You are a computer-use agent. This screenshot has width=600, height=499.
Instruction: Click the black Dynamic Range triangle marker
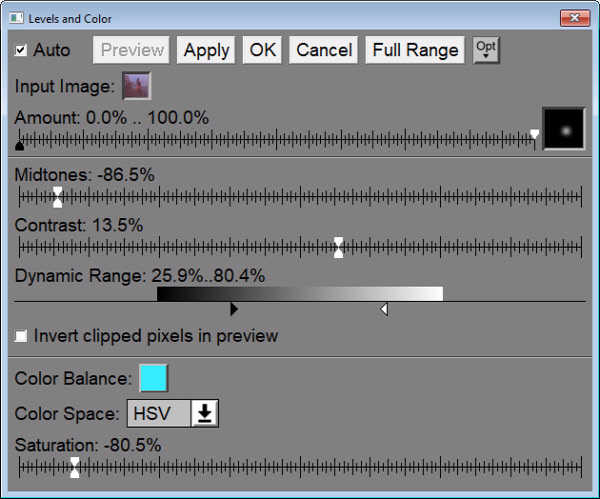coord(233,310)
